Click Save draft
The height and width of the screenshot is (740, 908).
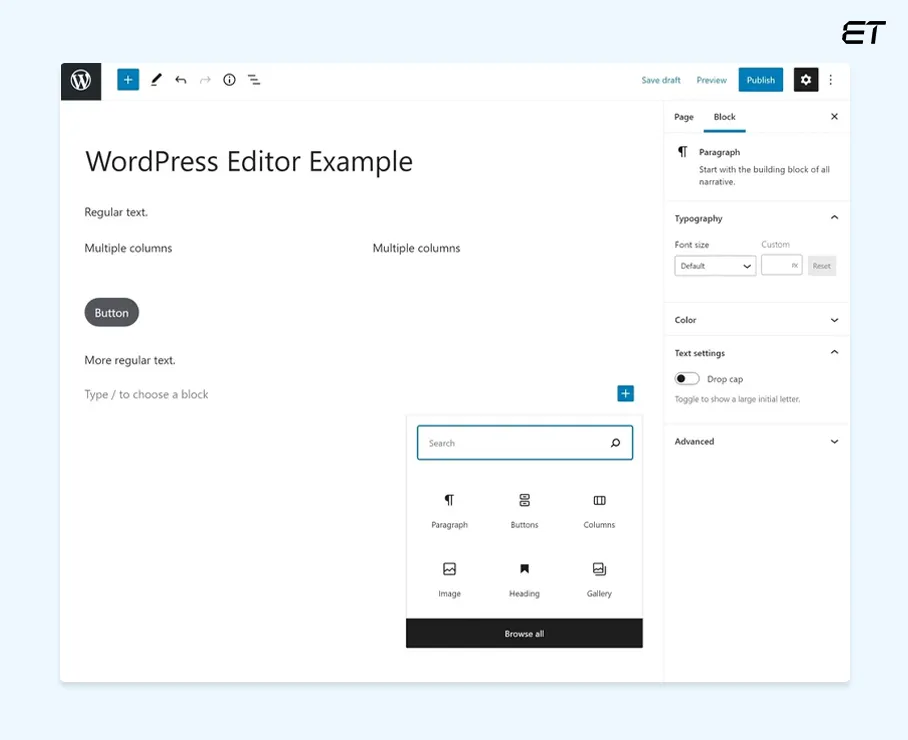pyautogui.click(x=661, y=80)
